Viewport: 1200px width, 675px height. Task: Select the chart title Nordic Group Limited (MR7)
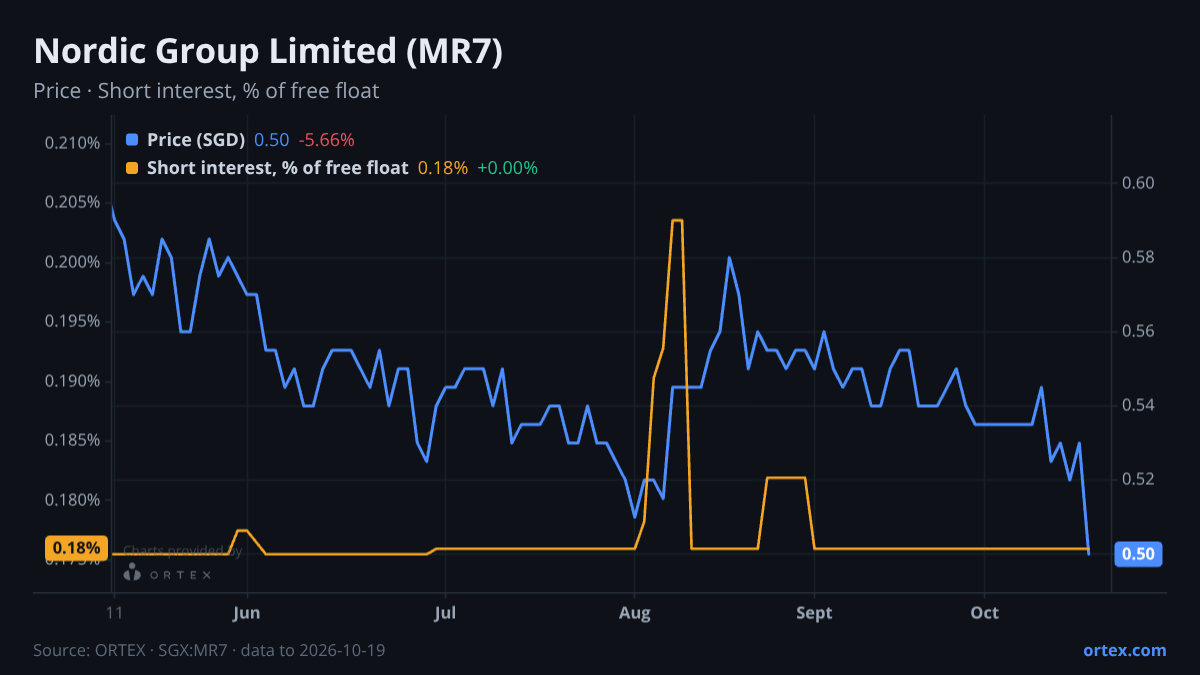(268, 52)
